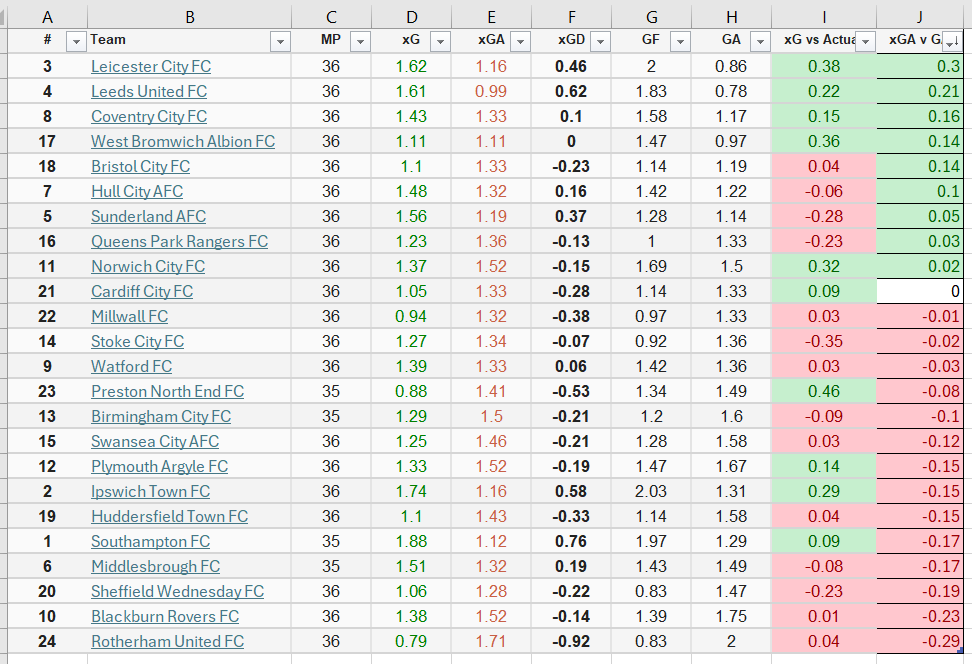972x664 pixels.
Task: Select Leicester's xGA v GA cell 0.3
Action: click(920, 66)
